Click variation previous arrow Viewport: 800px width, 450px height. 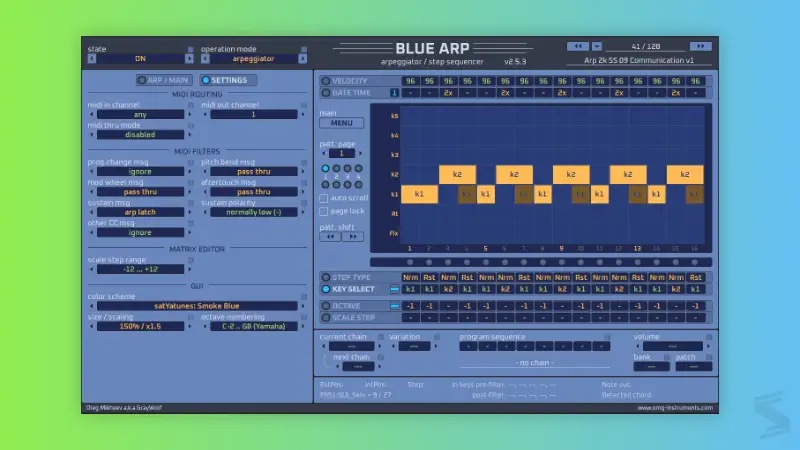click(x=393, y=346)
